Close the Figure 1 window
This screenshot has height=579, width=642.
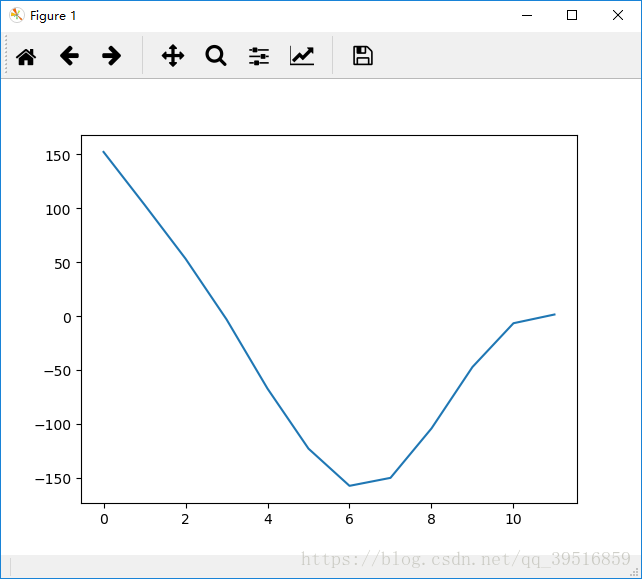tap(618, 15)
